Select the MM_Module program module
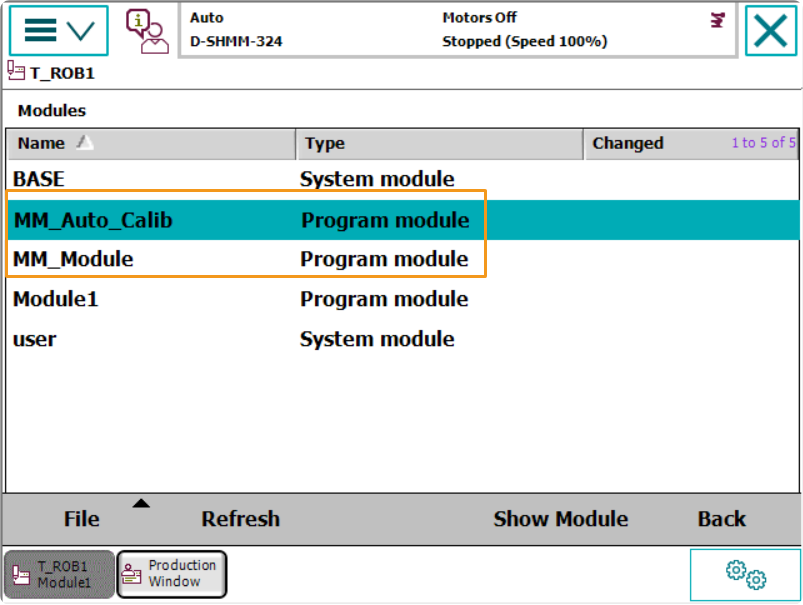The image size is (803, 605). click(x=403, y=259)
